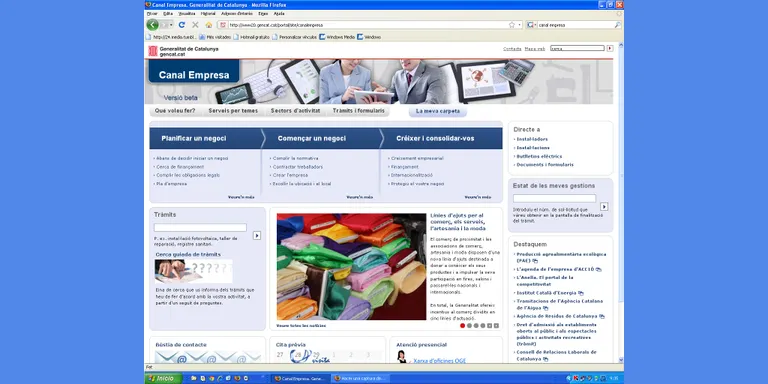Switch to the Canal Empresa taskbar window
768x384 pixels.
[300, 379]
